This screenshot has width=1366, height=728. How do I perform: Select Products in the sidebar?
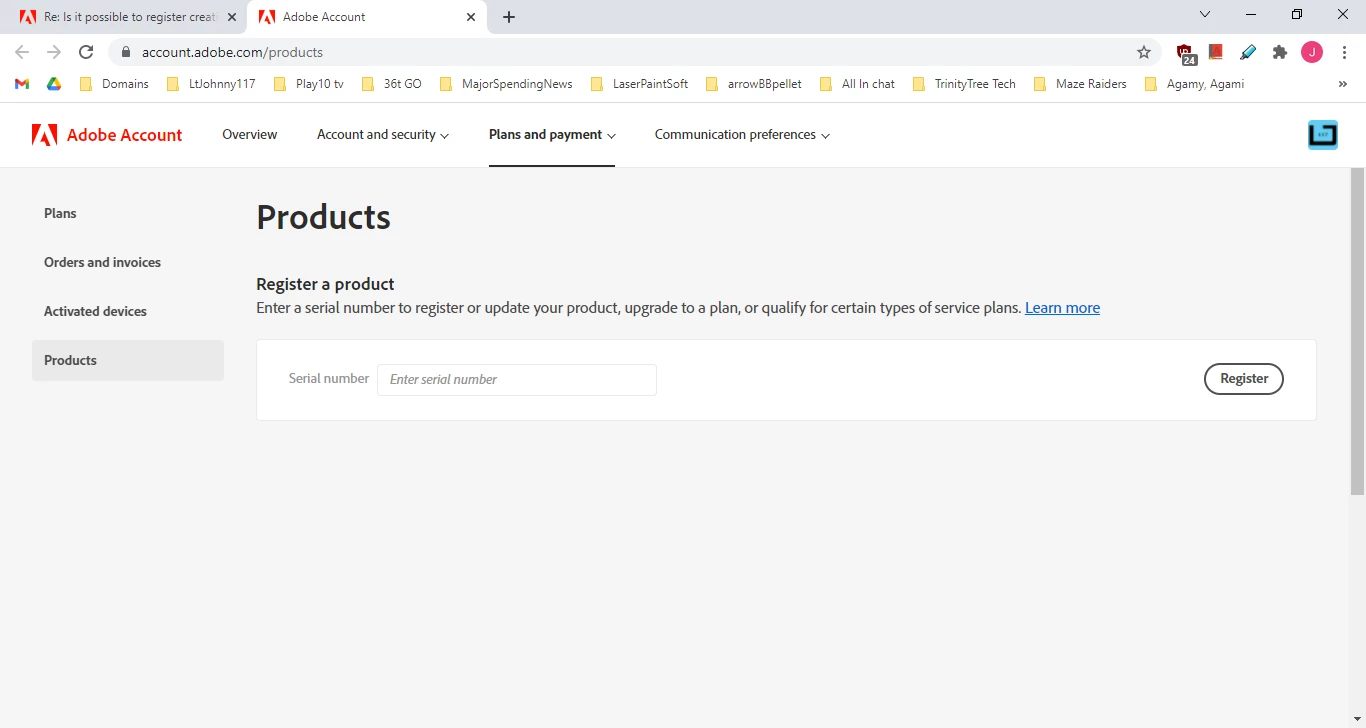pyautogui.click(x=128, y=360)
